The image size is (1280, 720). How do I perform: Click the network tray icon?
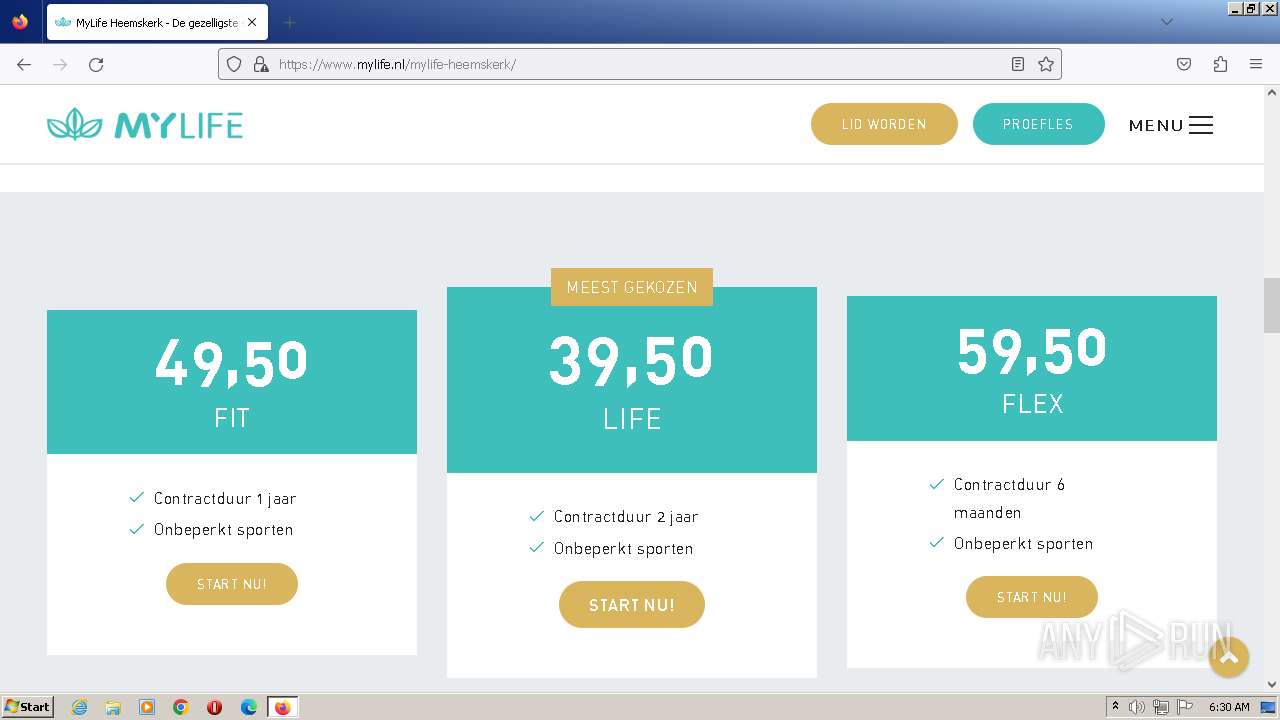coord(1161,707)
